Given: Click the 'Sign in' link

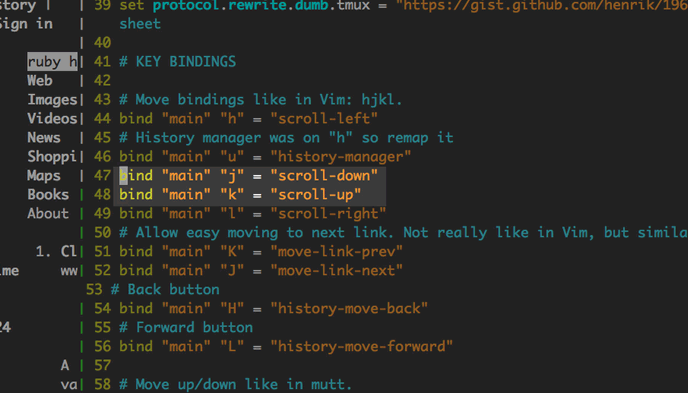Looking at the screenshot, I should (x=25, y=24).
